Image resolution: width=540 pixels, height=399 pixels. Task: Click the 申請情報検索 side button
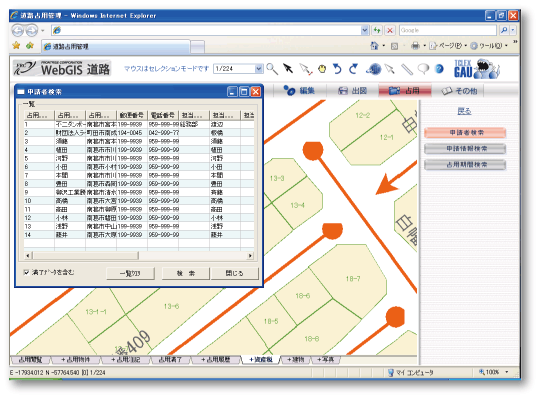465,149
